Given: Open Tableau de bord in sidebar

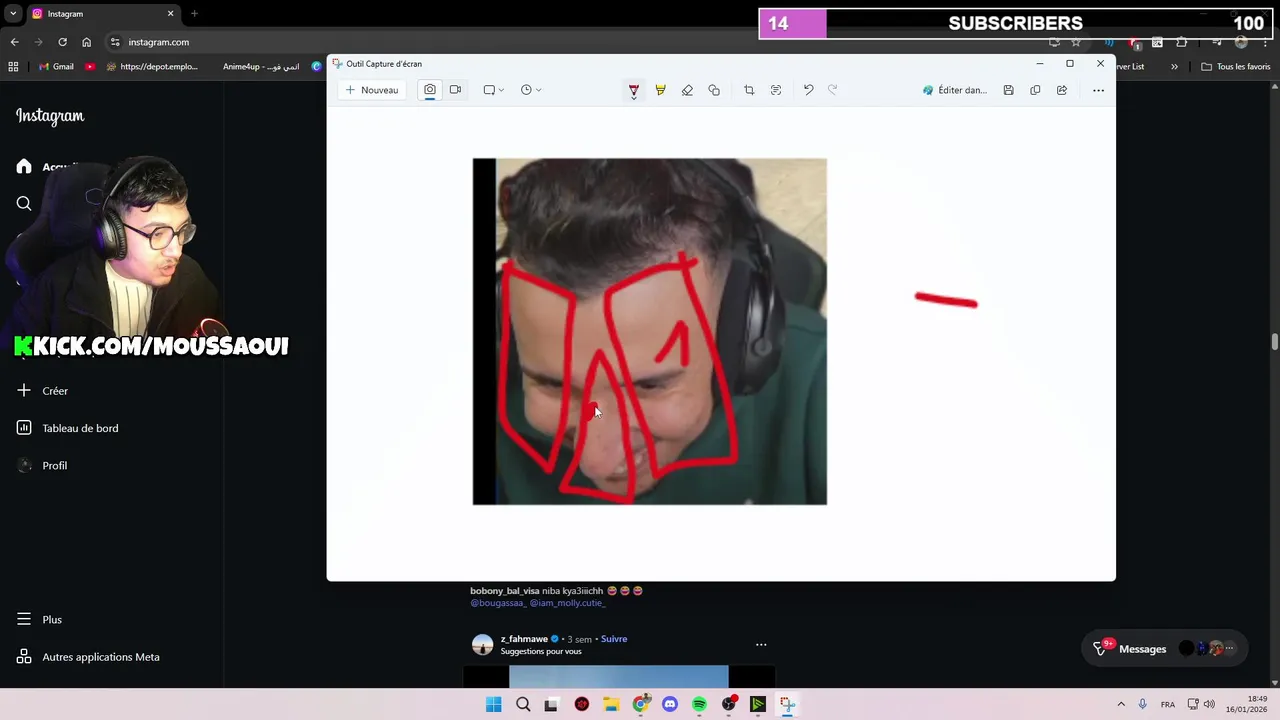Looking at the screenshot, I should click(68, 428).
